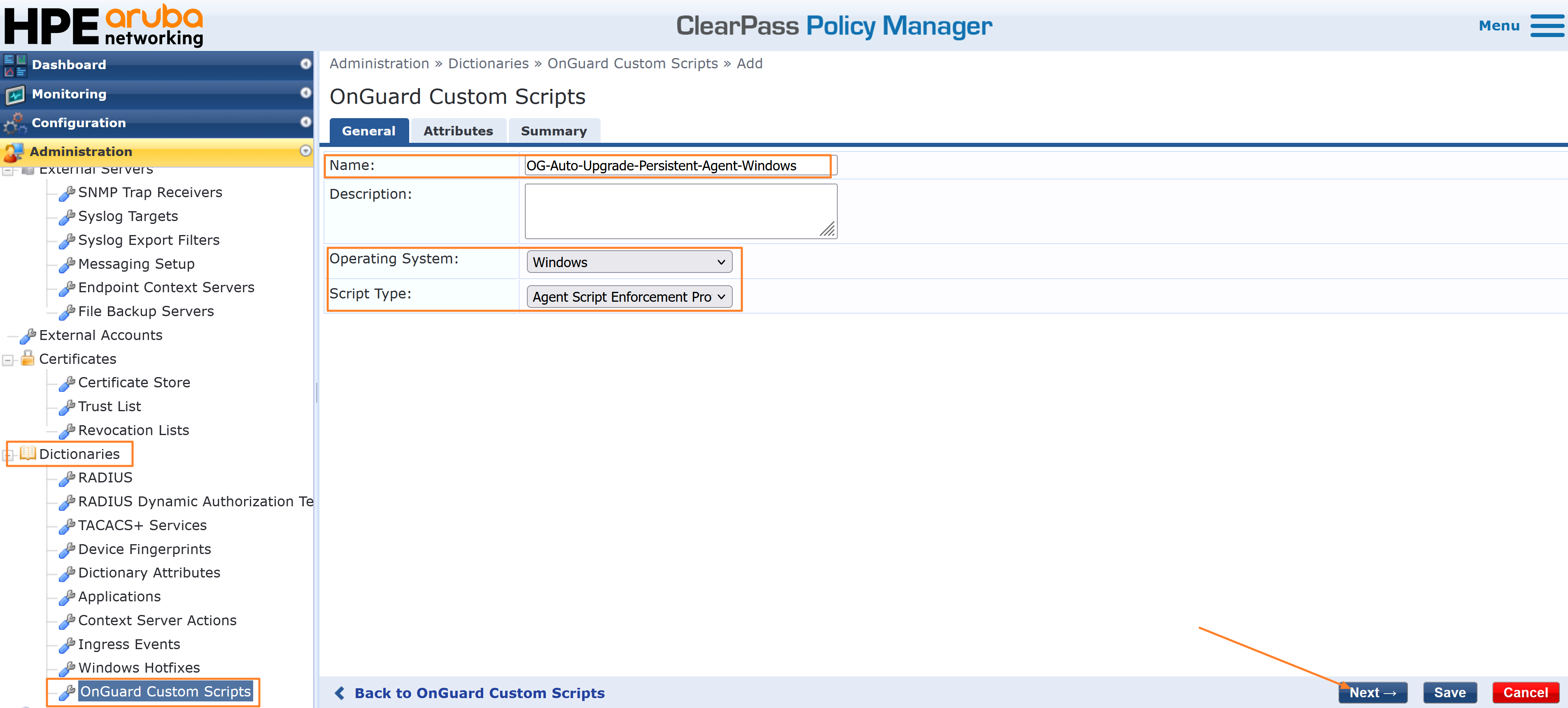Select RADIUS Dynamic Authorization tree item
This screenshot has width=1568, height=708.
[x=196, y=502]
